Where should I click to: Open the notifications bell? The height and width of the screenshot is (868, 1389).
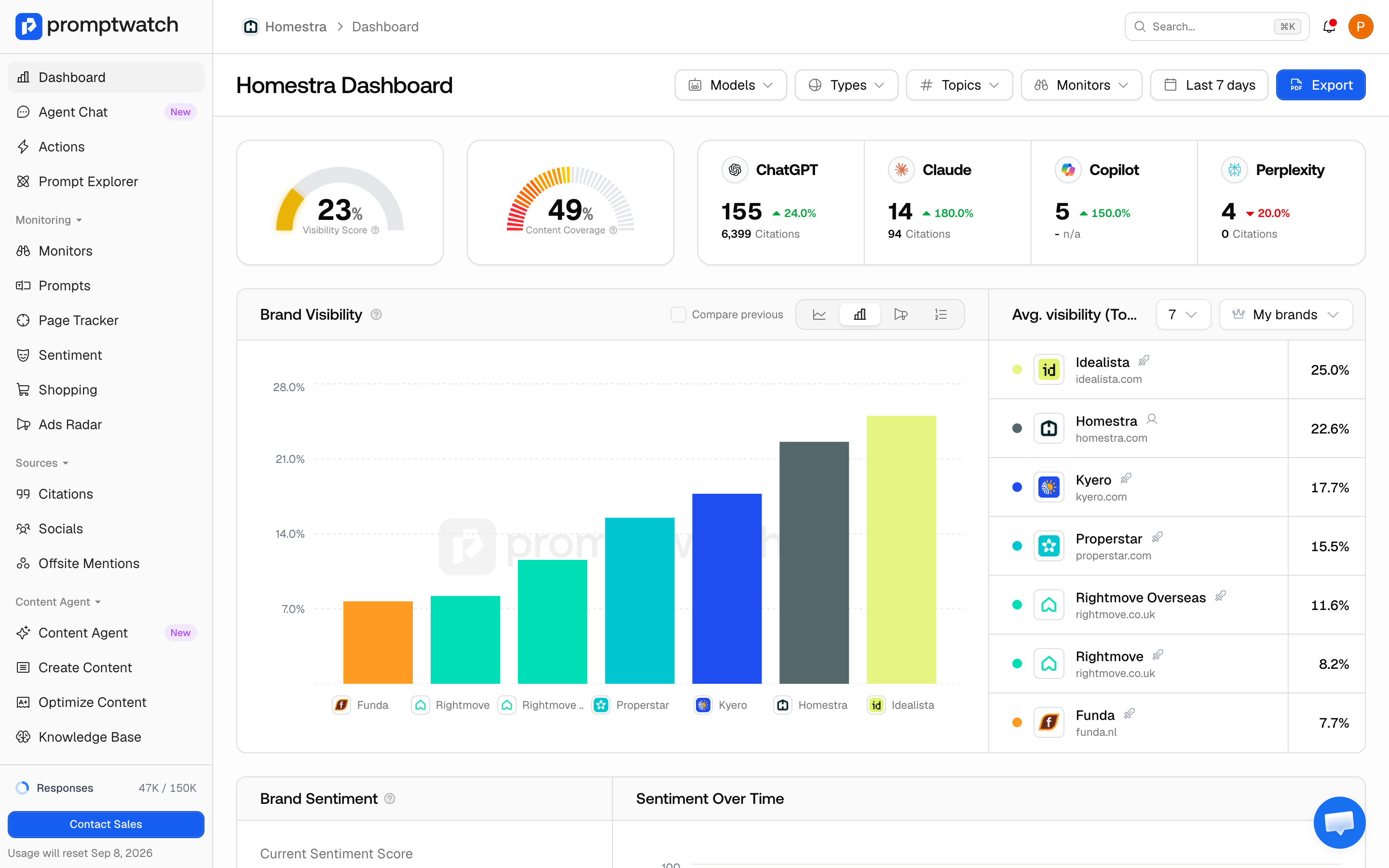pyautogui.click(x=1329, y=27)
